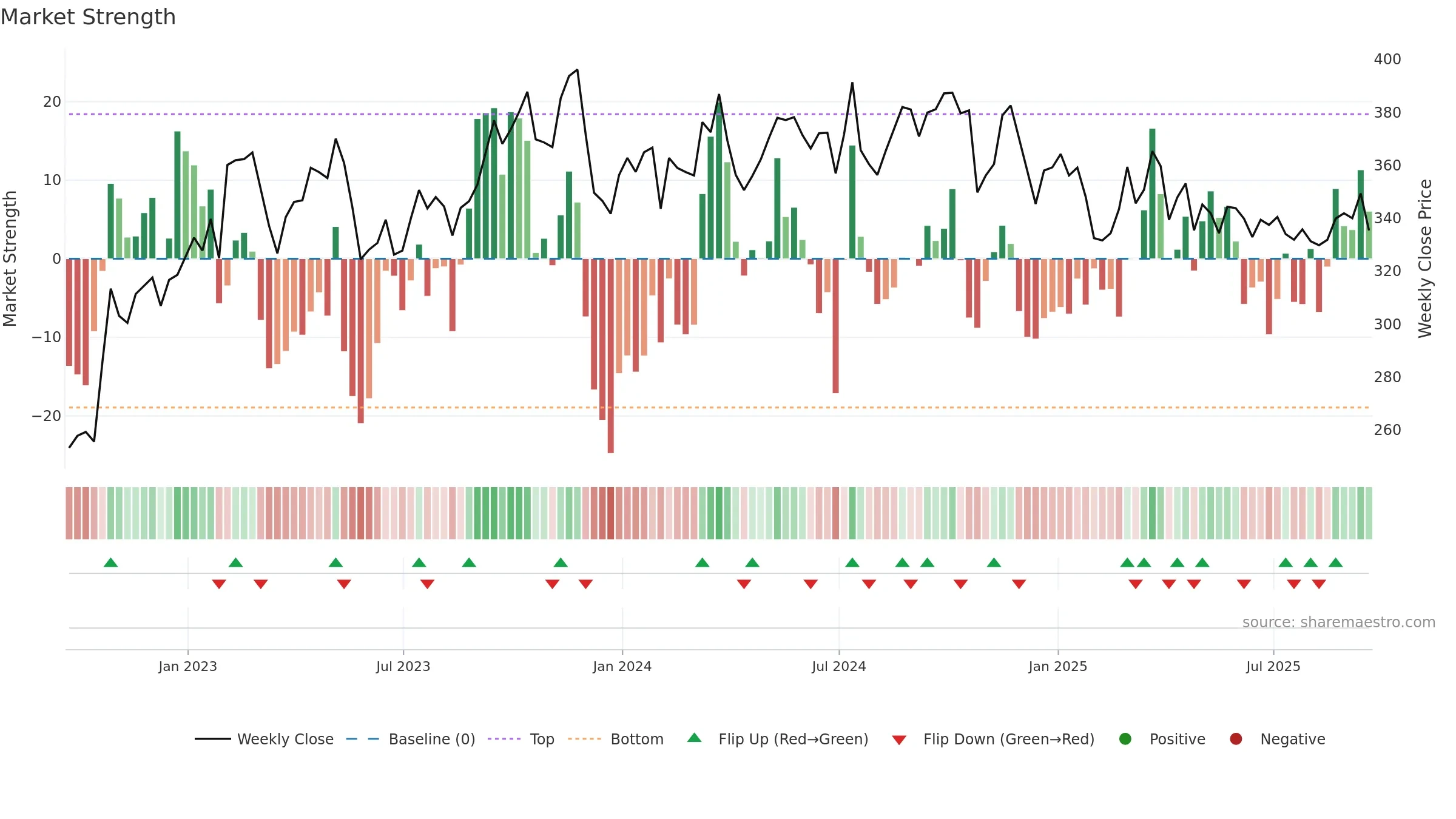1456x819 pixels.
Task: Toggle Weekly Close legend entry
Action: point(264,739)
